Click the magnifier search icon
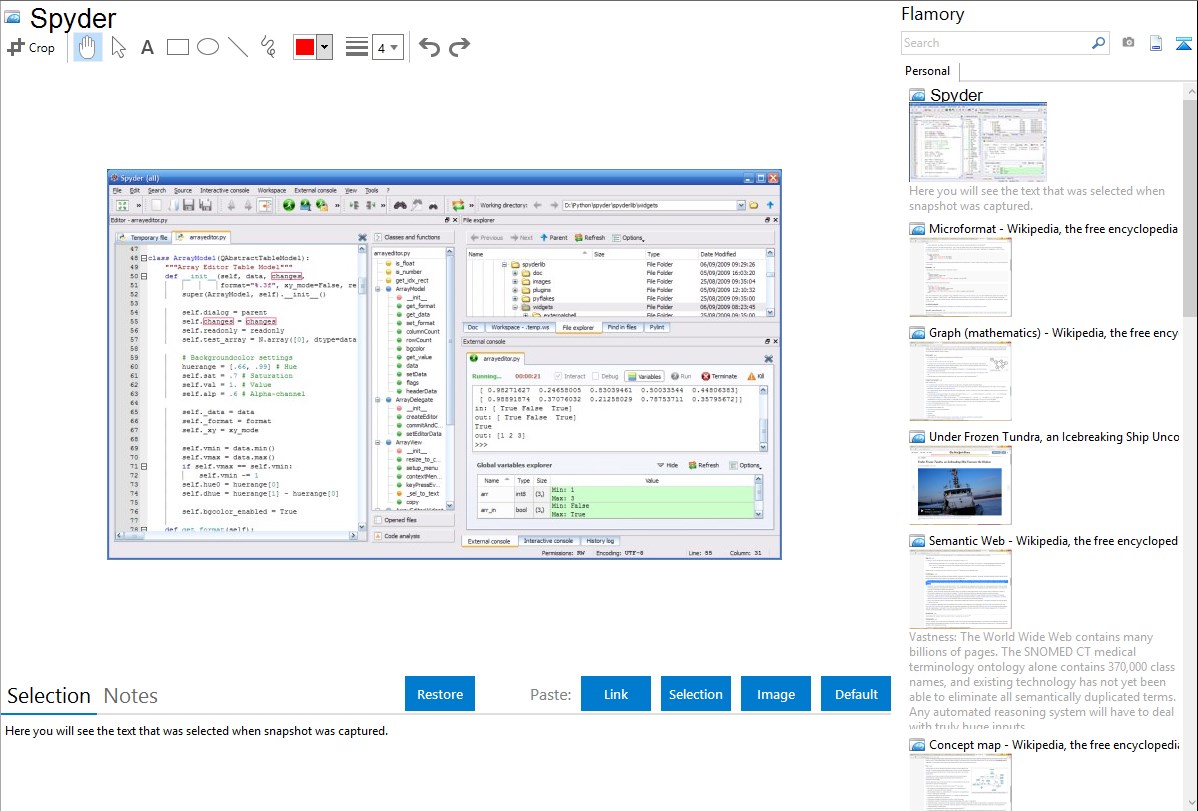The height and width of the screenshot is (811, 1198). [x=1098, y=43]
